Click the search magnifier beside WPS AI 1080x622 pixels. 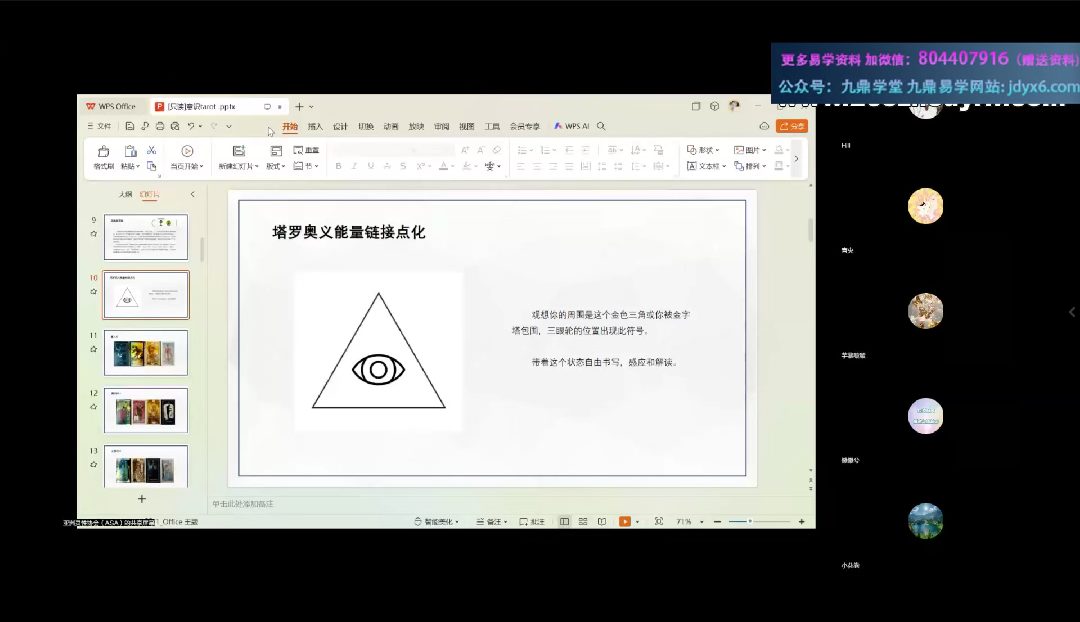tap(601, 126)
